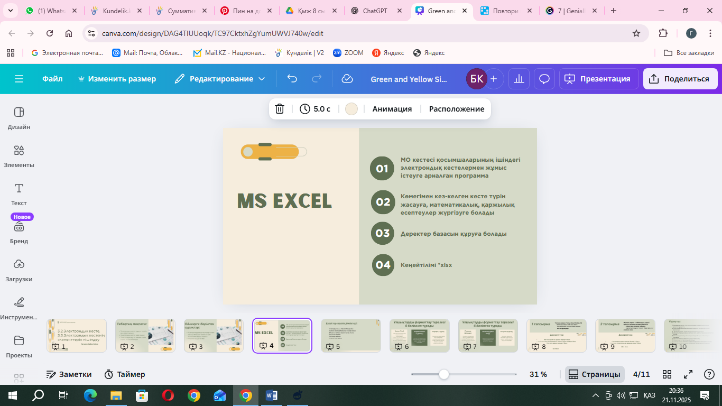Select page 2 thumbnail
722x406 pixels.
click(x=145, y=336)
